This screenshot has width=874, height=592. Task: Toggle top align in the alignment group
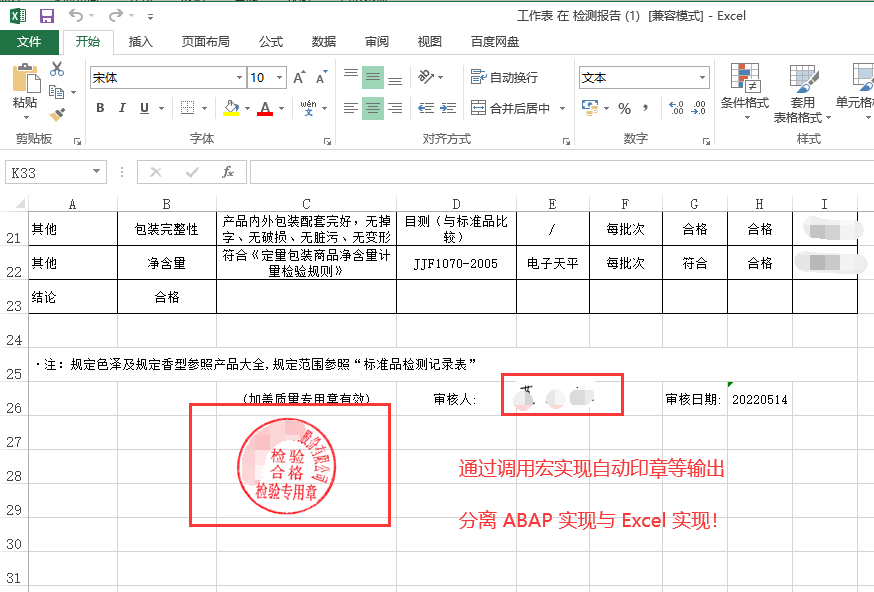click(x=350, y=73)
